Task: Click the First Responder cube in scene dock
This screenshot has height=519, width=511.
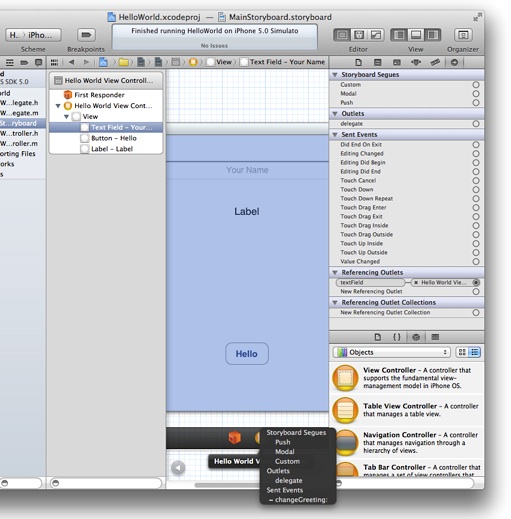Action: click(235, 437)
